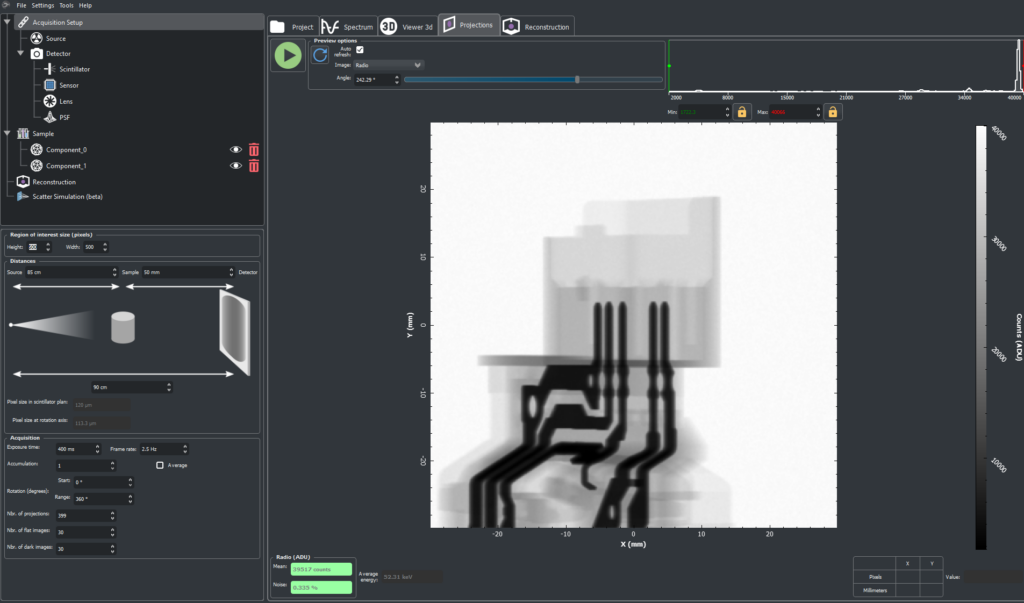The height and width of the screenshot is (603, 1024).
Task: Collapse the Sample tree node
Action: pyautogui.click(x=7, y=133)
